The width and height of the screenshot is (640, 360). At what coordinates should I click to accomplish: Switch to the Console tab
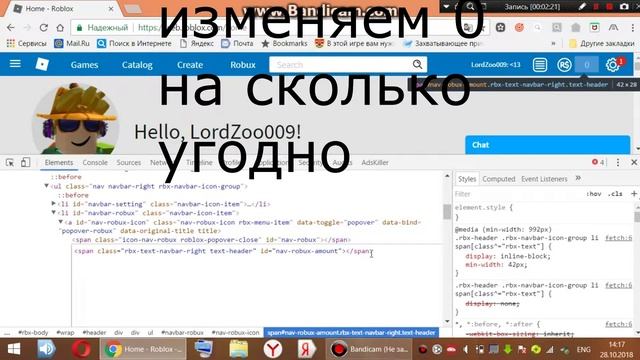95,162
